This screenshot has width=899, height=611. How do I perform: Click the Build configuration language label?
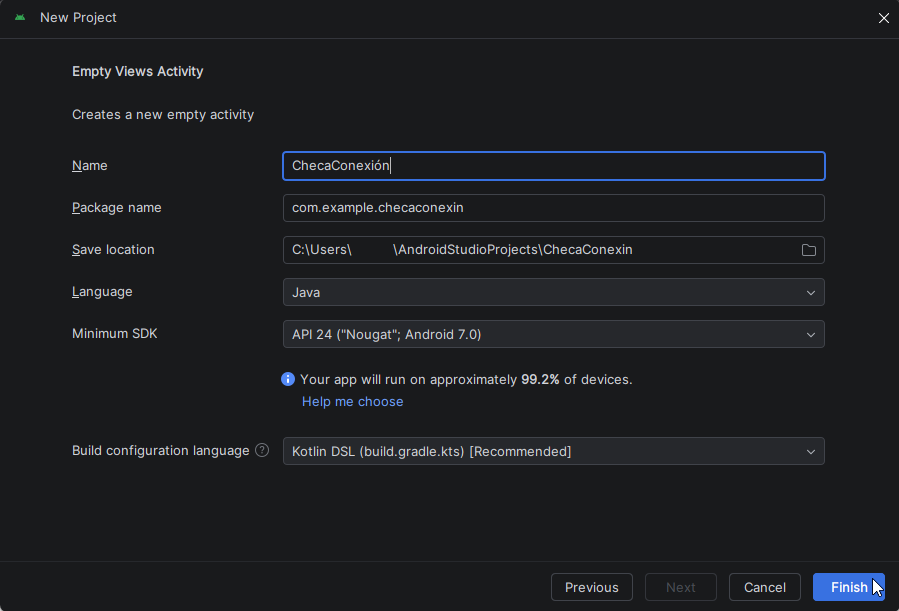pos(161,451)
